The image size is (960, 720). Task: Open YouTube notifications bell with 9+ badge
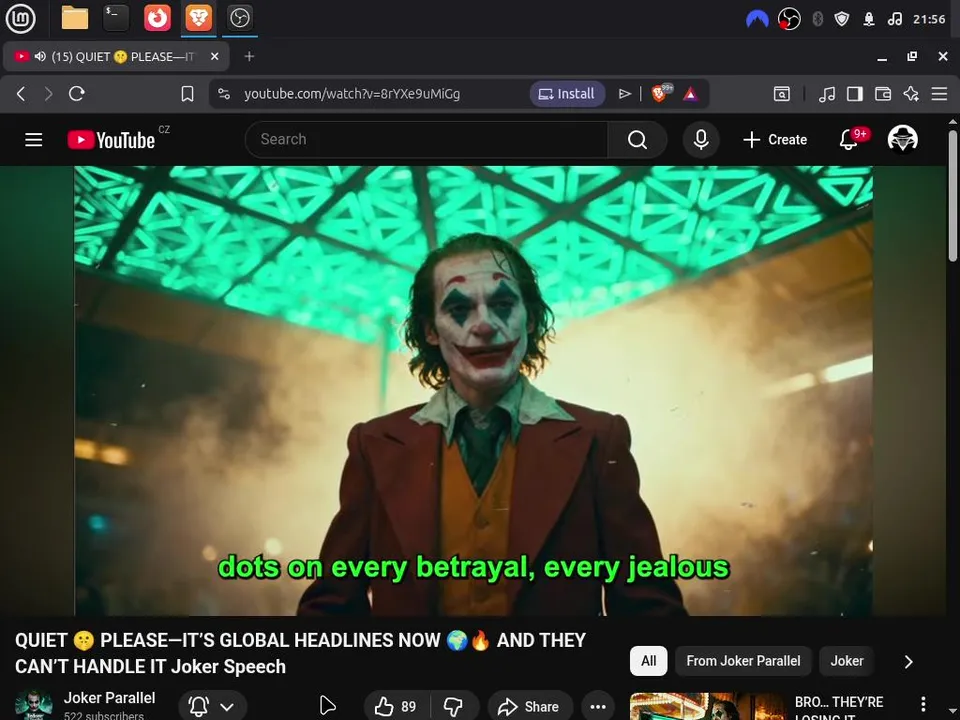[850, 139]
